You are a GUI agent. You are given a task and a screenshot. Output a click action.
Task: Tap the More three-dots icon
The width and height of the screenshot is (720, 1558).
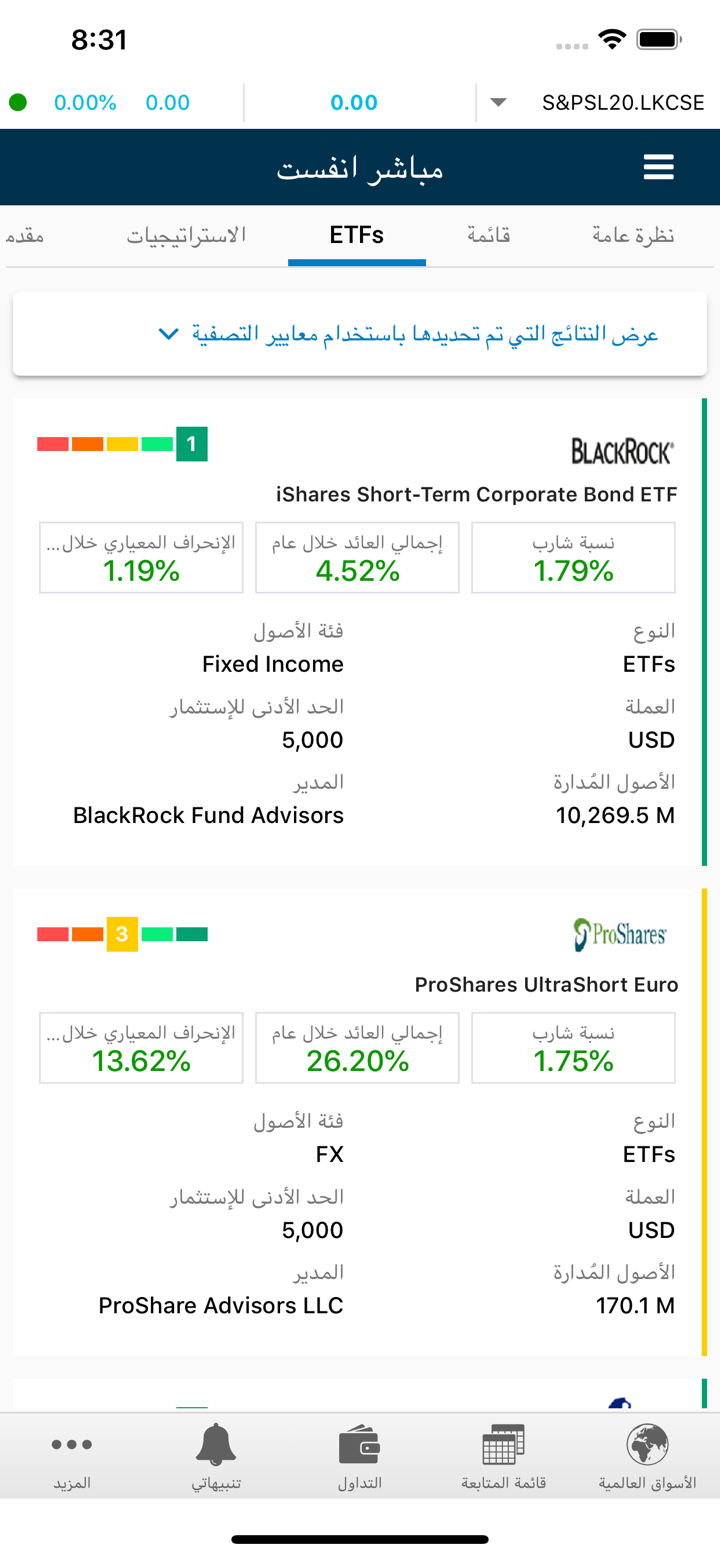[72, 1445]
